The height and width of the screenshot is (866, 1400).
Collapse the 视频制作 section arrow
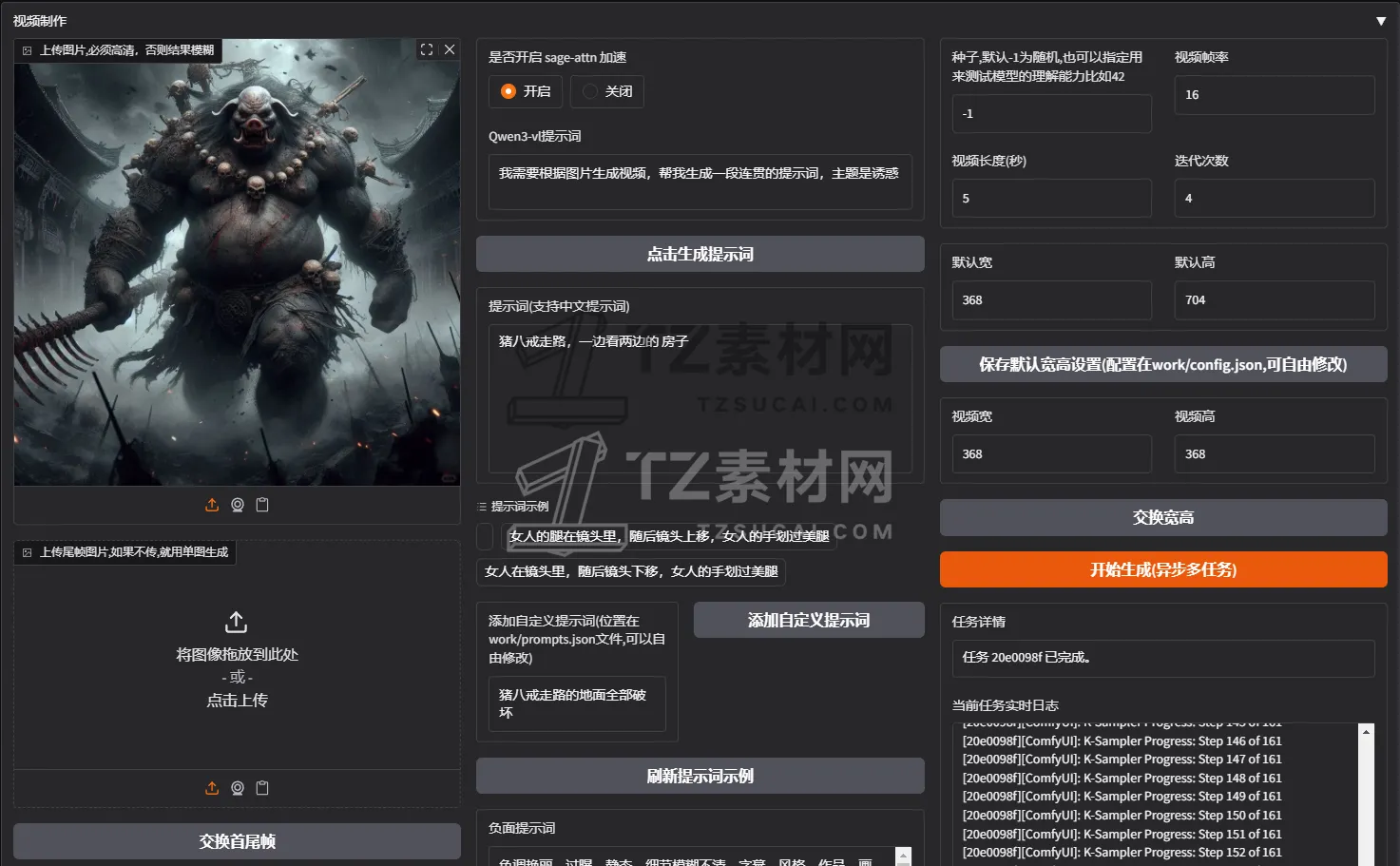point(1381,21)
